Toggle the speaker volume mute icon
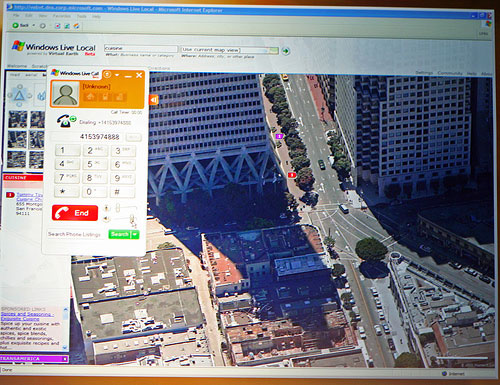Image resolution: width=500 pixels, height=385 pixels. (107, 219)
